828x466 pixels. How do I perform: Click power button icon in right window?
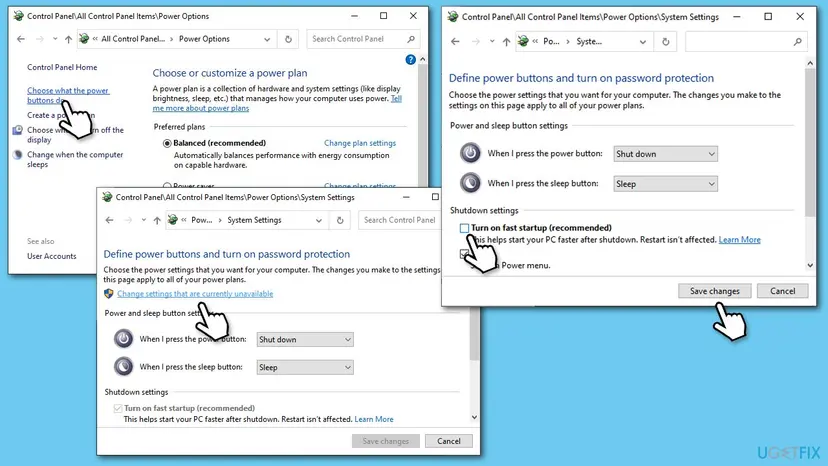point(470,153)
